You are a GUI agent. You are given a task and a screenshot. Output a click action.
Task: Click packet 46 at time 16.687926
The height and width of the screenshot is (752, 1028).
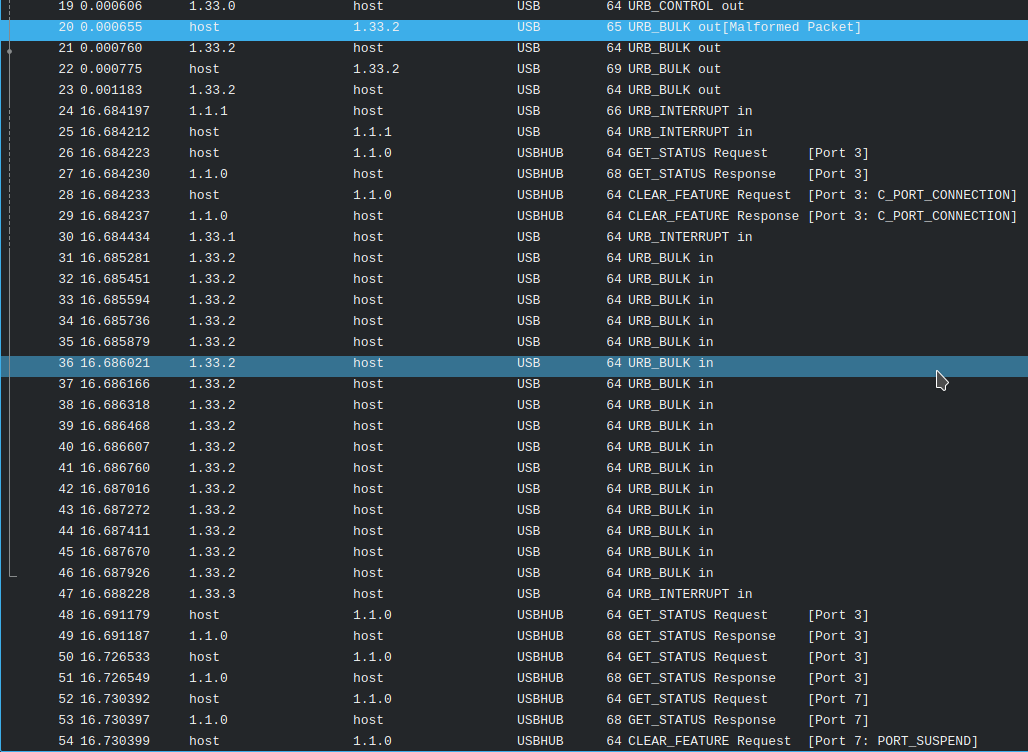coord(500,573)
